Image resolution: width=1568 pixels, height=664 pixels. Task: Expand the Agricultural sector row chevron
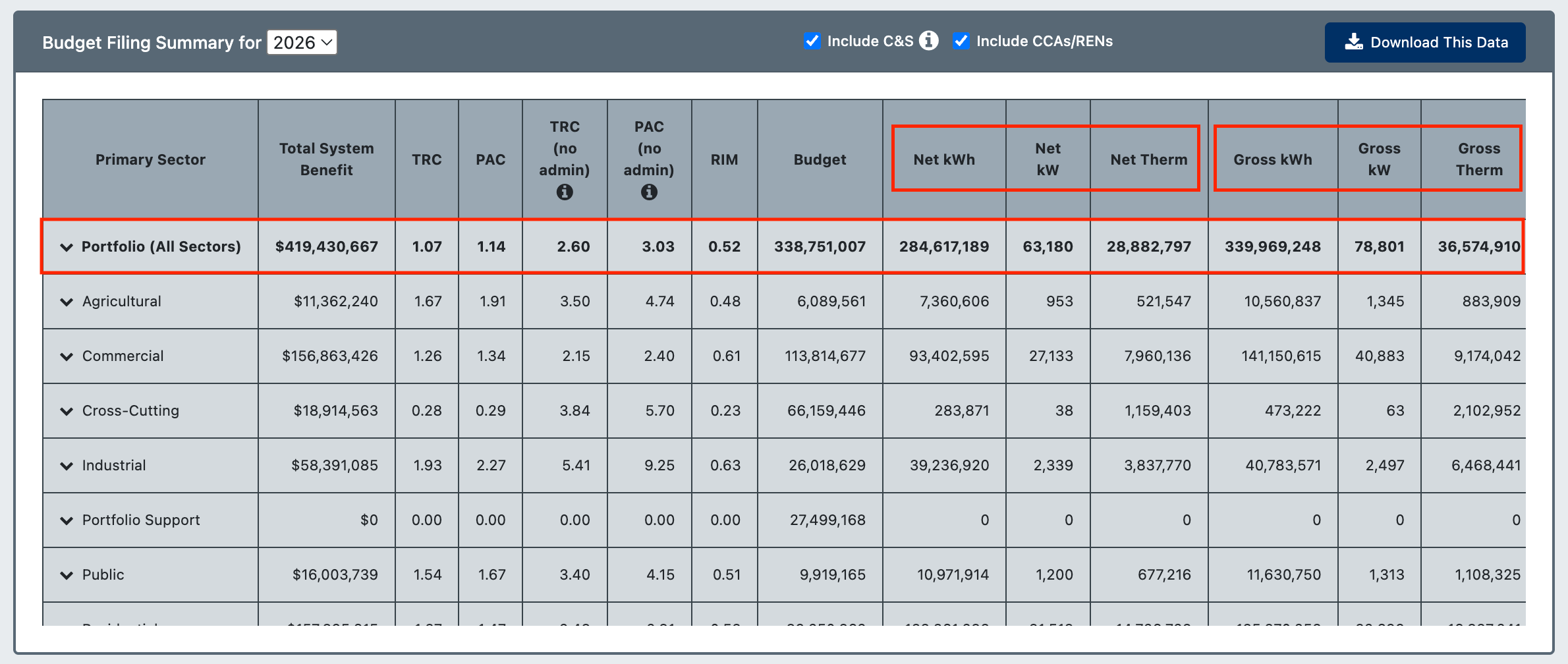(x=67, y=302)
